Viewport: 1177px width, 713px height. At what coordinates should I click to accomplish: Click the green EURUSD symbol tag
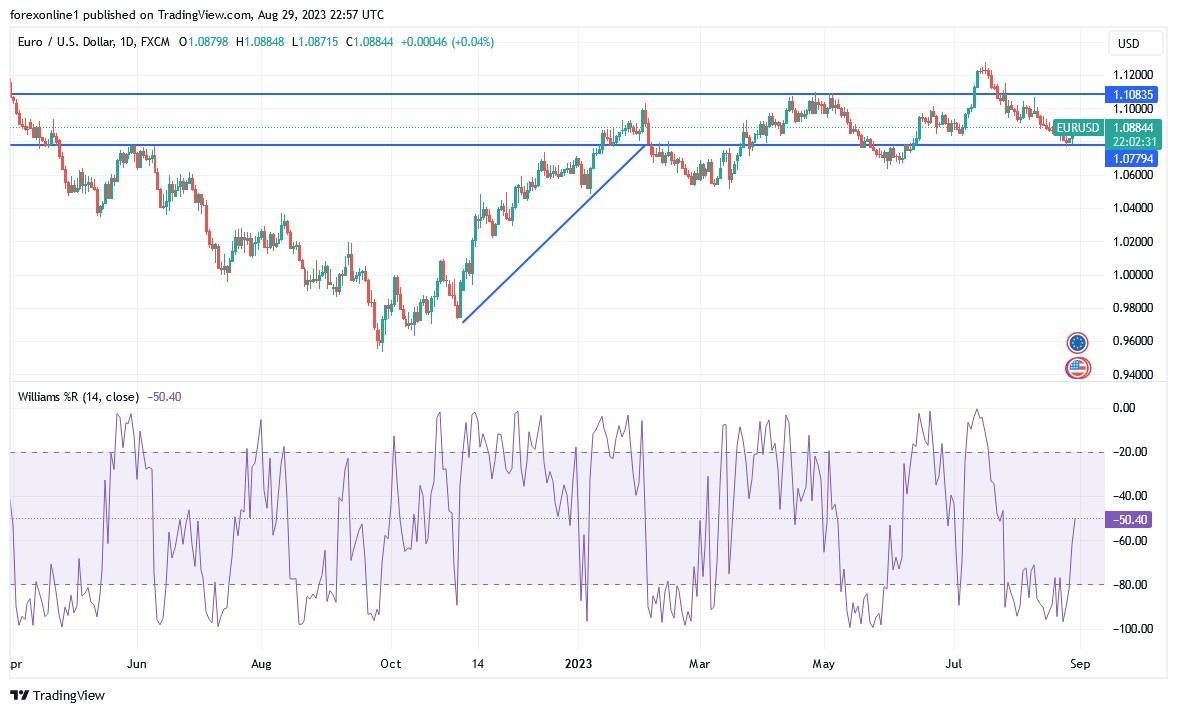pos(1078,128)
